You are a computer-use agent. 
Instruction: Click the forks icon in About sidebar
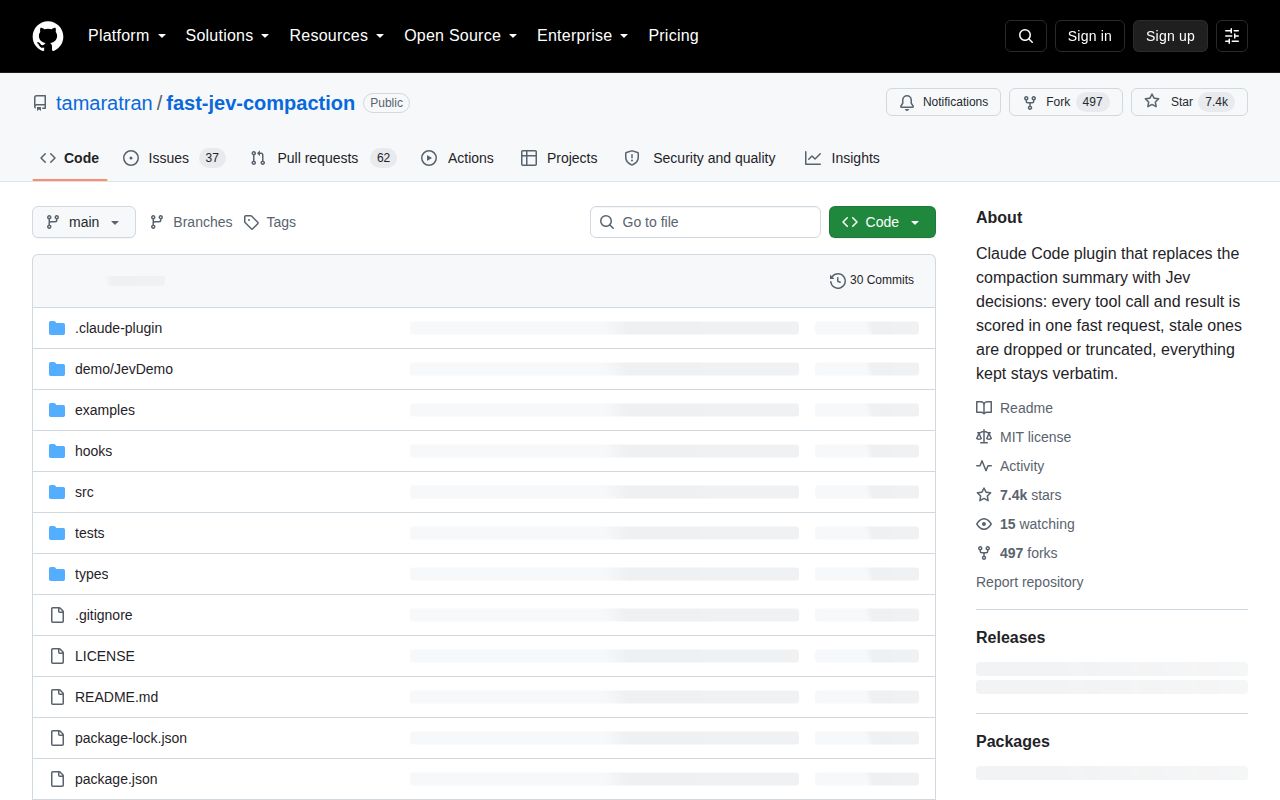point(984,553)
